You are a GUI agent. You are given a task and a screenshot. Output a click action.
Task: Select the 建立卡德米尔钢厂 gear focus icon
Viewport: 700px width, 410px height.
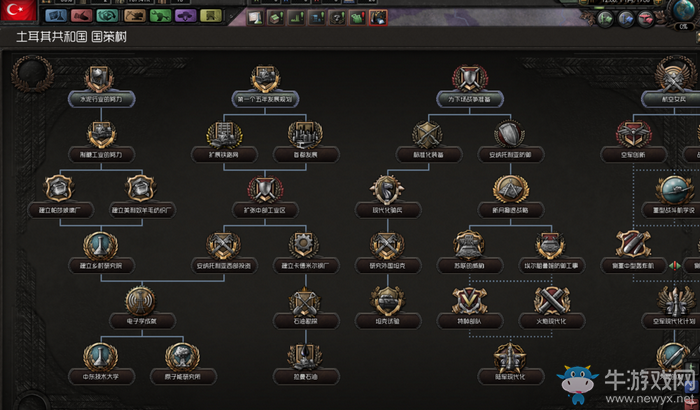point(306,245)
